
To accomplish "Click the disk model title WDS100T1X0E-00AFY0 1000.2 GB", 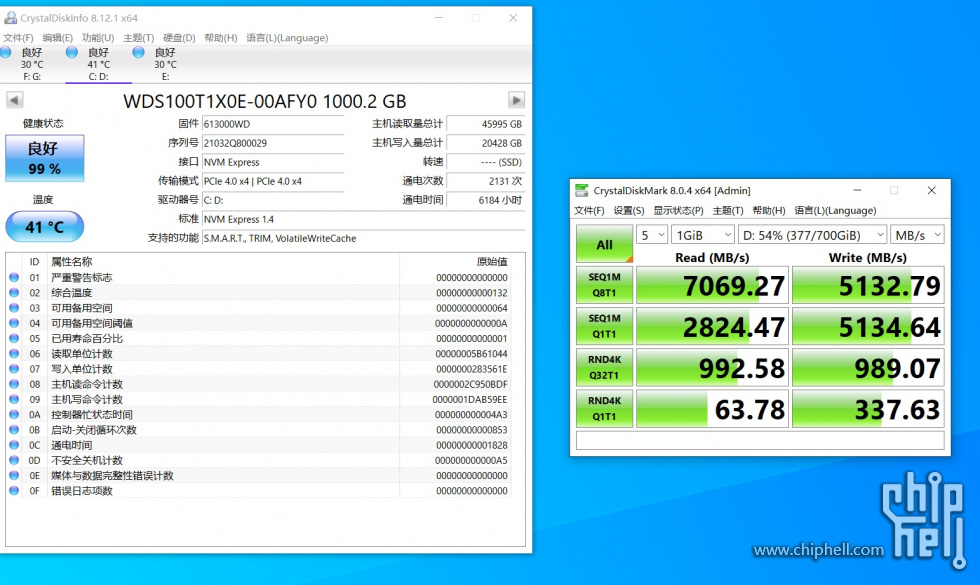I will [265, 101].
